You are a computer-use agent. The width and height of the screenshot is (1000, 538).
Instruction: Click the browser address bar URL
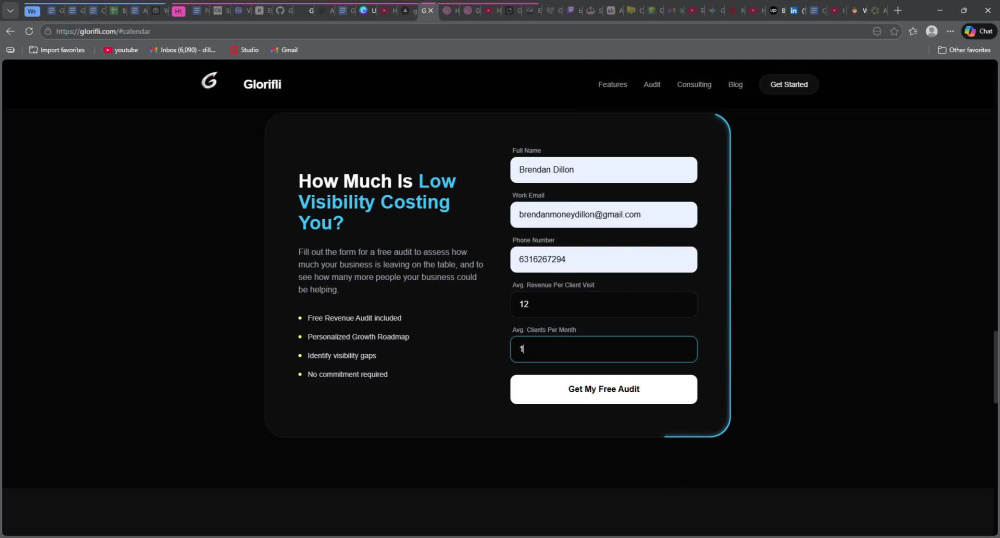[103, 31]
